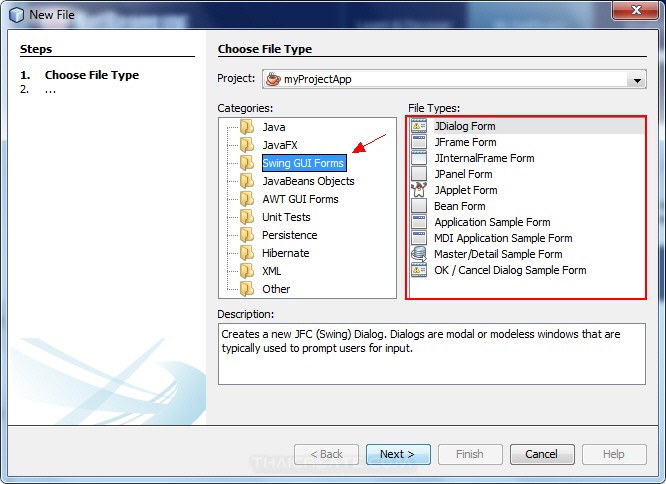Click the JavaFX category folder icon

247,145
